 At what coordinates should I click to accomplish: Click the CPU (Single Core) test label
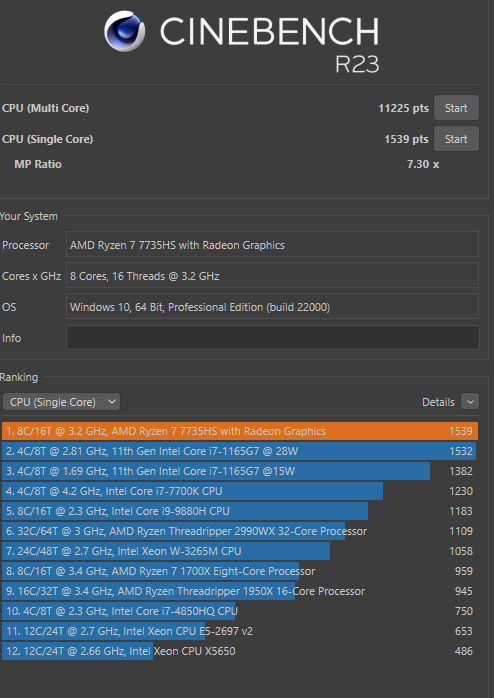coord(48,139)
